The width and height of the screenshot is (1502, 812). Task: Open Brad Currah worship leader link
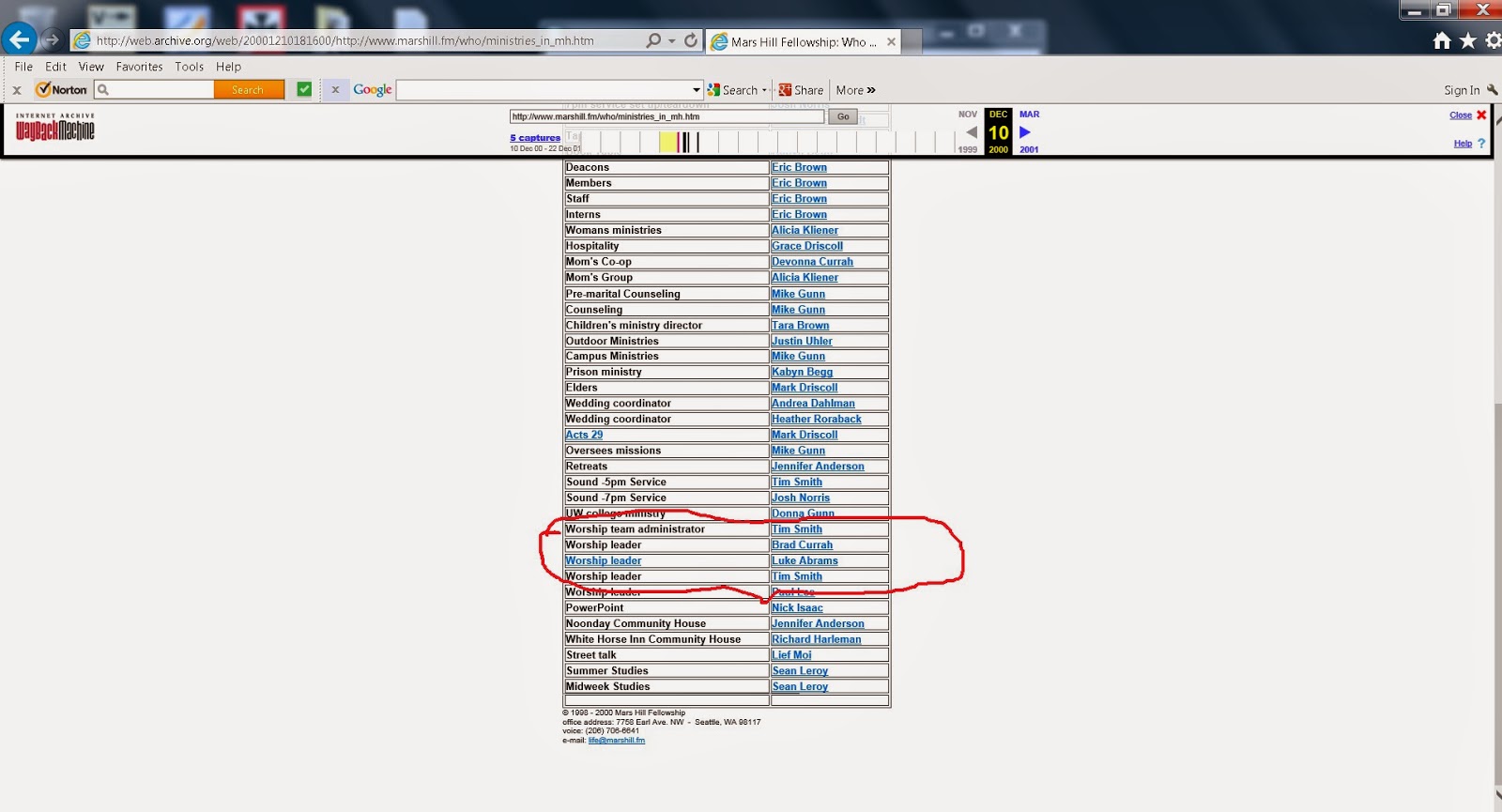(x=802, y=544)
